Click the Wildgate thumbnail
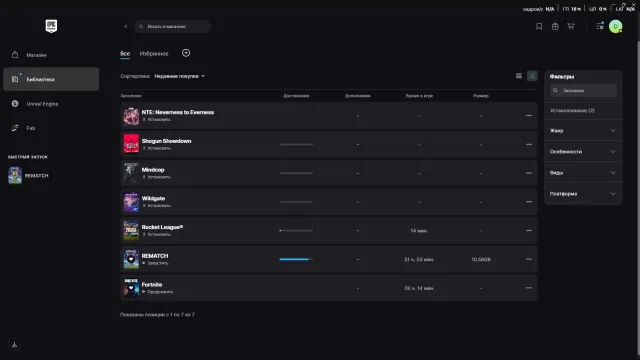This screenshot has width=640, height=360. (131, 202)
